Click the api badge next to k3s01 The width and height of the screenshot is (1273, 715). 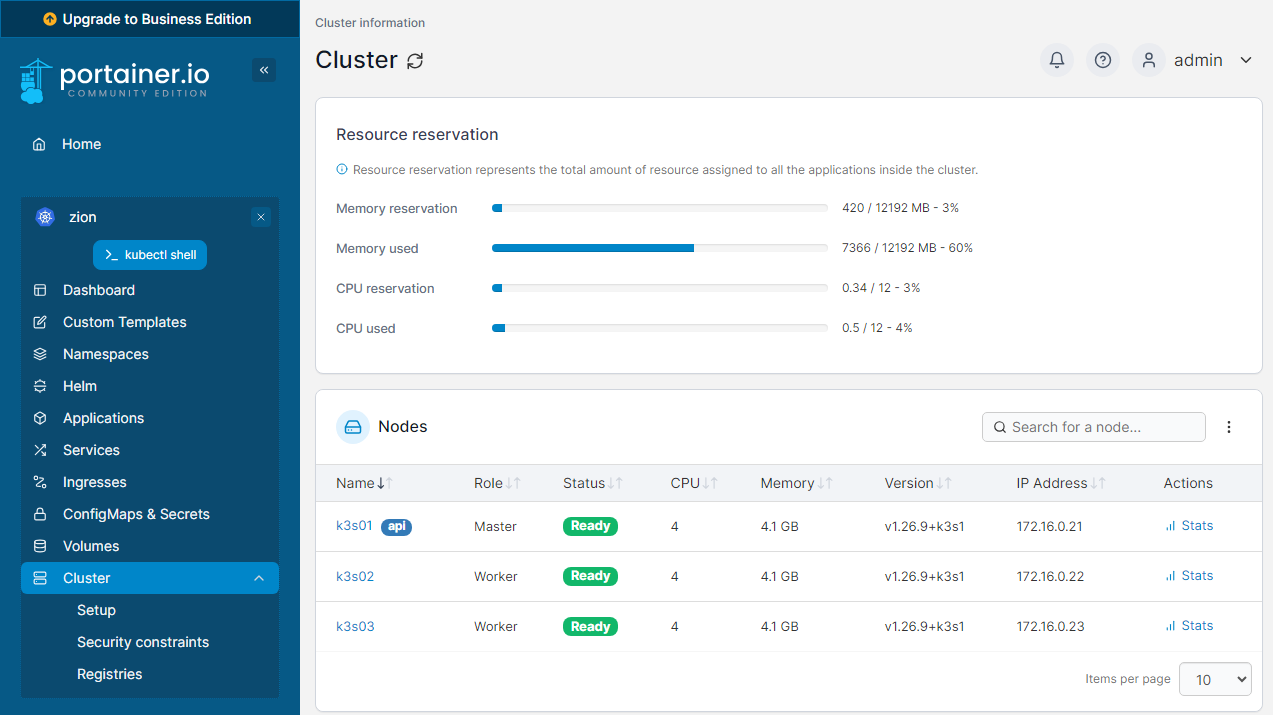396,526
